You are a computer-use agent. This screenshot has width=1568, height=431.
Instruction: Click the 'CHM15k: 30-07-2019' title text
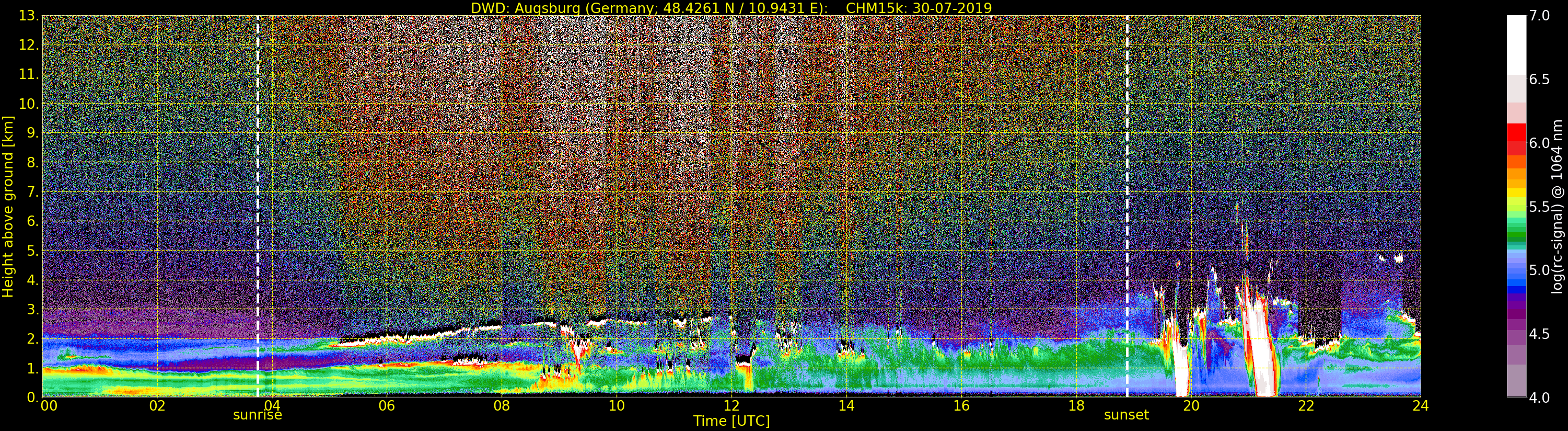tap(919, 8)
